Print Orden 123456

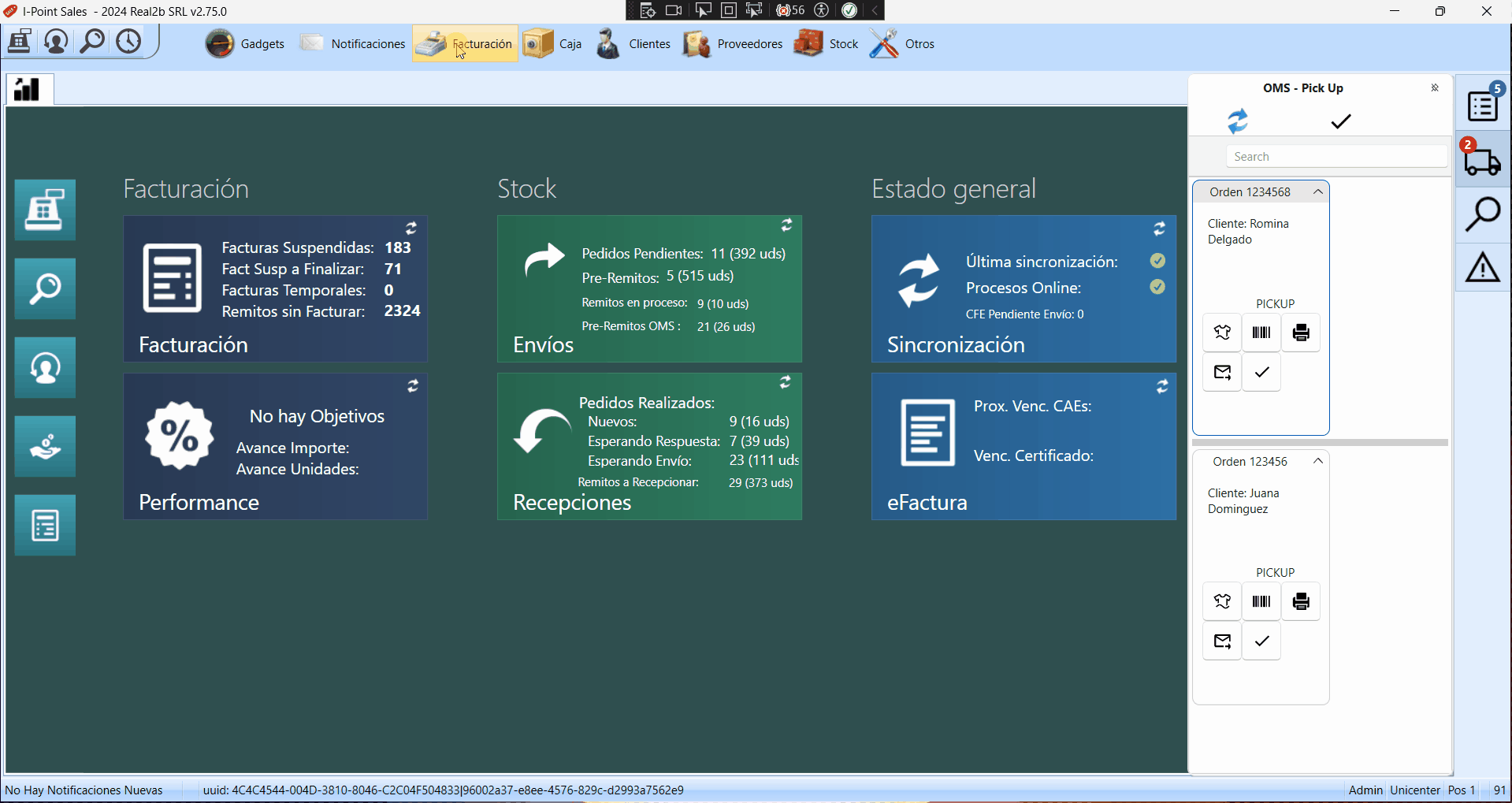(1301, 601)
